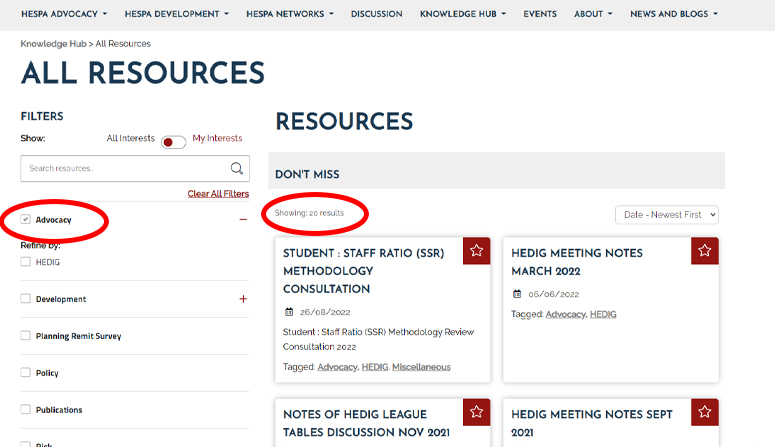Screen dimensions: 775x447
Task: Star the HEDIG Meeting Notes March 2022 card
Action: coord(705,251)
